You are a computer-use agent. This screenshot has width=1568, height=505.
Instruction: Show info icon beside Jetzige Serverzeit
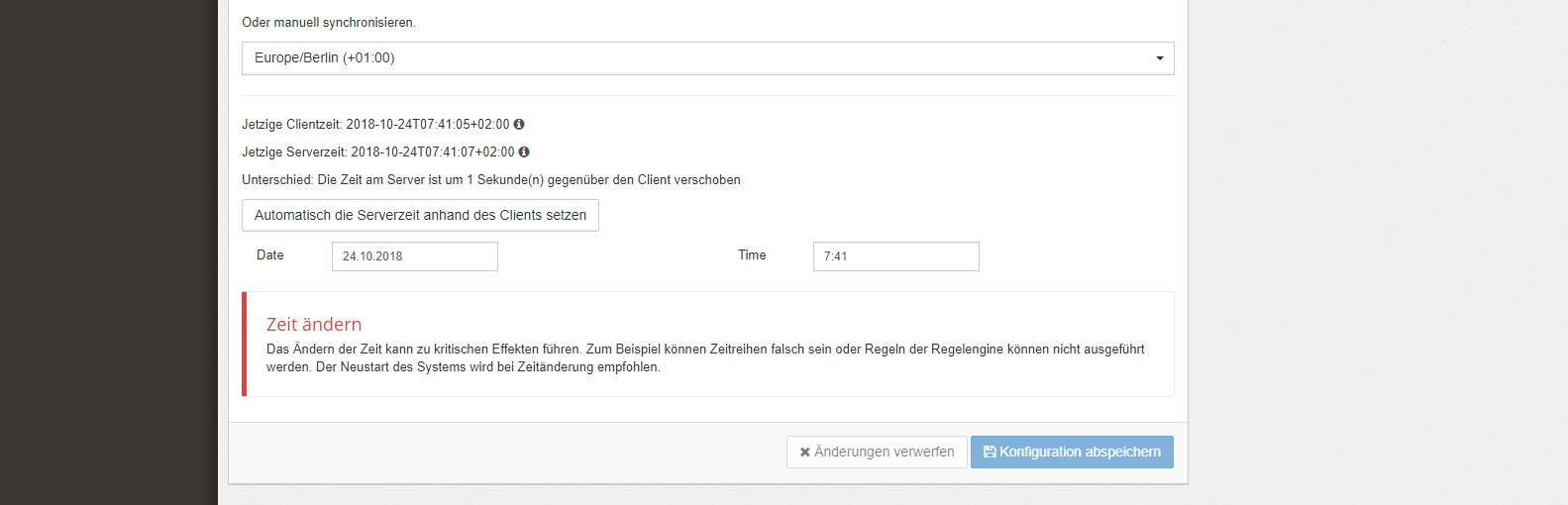[524, 152]
